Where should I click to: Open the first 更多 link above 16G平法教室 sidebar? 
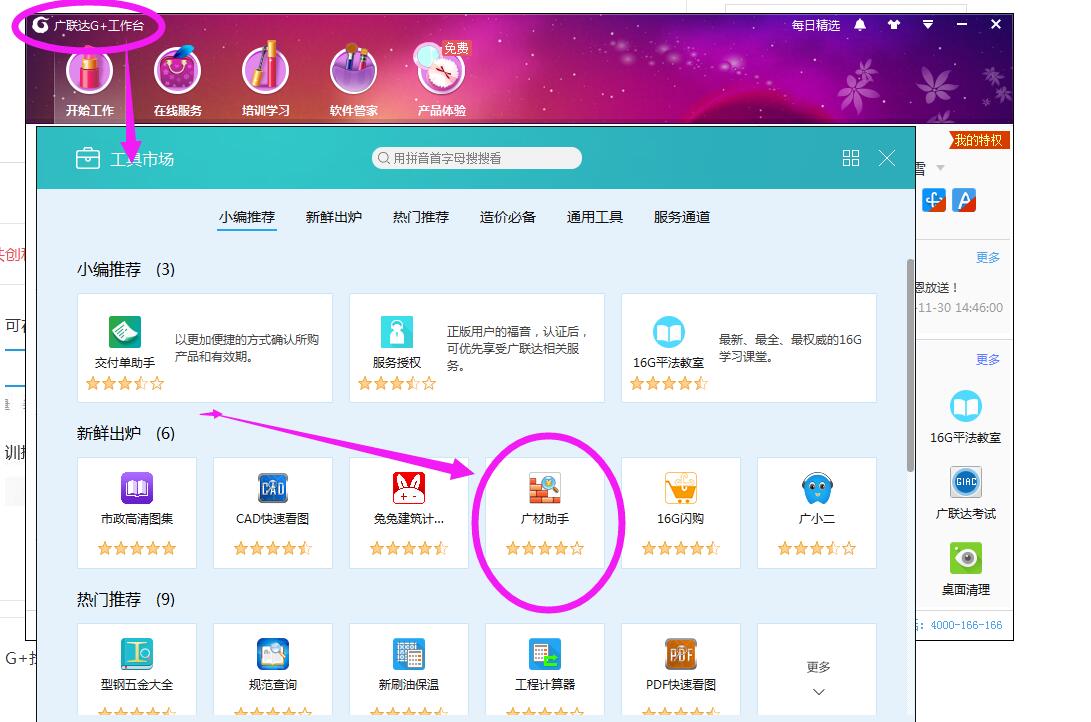point(987,359)
